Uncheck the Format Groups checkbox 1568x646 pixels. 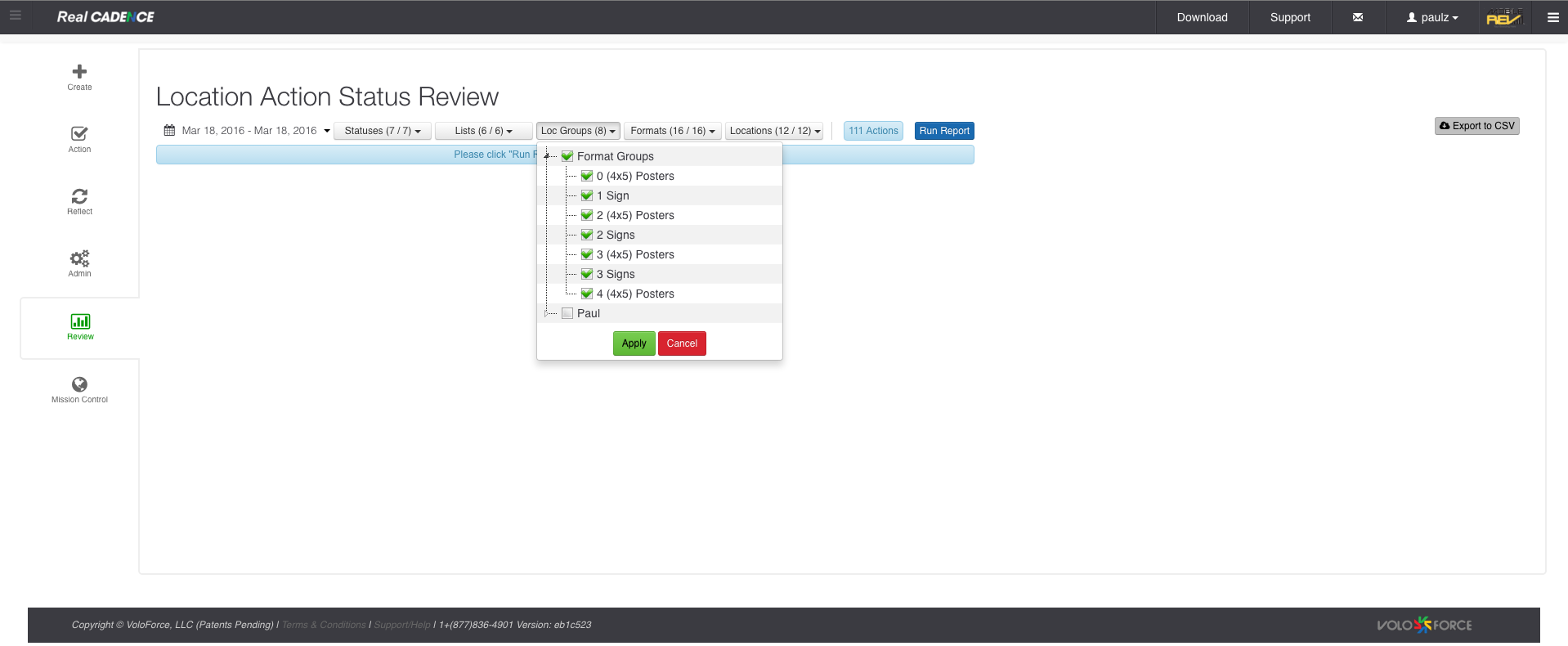coord(567,156)
